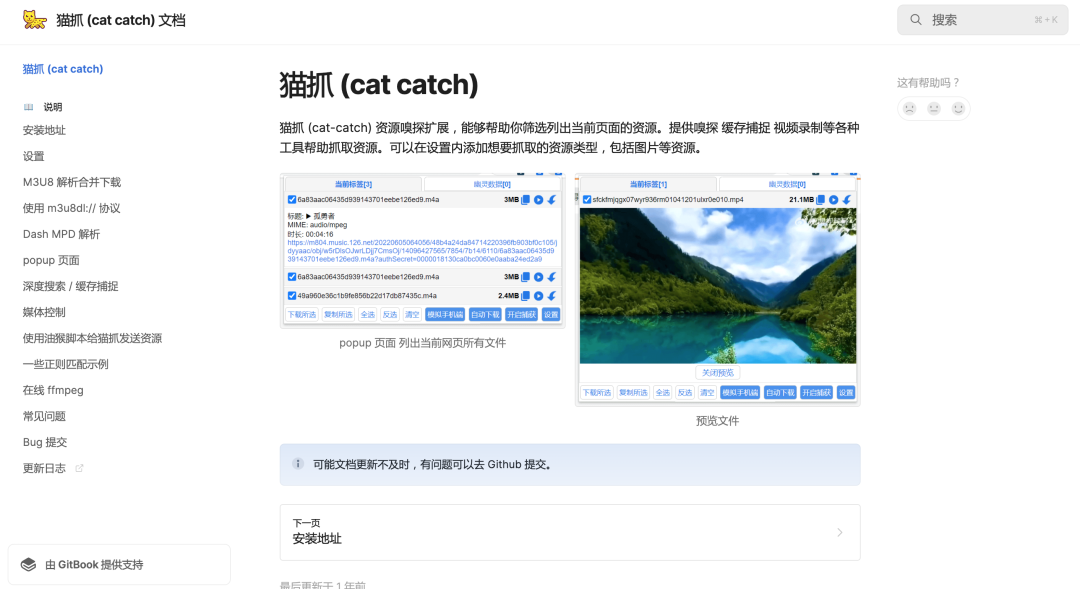
Task: Click external link icon beside 更新日志
Action: pos(79,468)
